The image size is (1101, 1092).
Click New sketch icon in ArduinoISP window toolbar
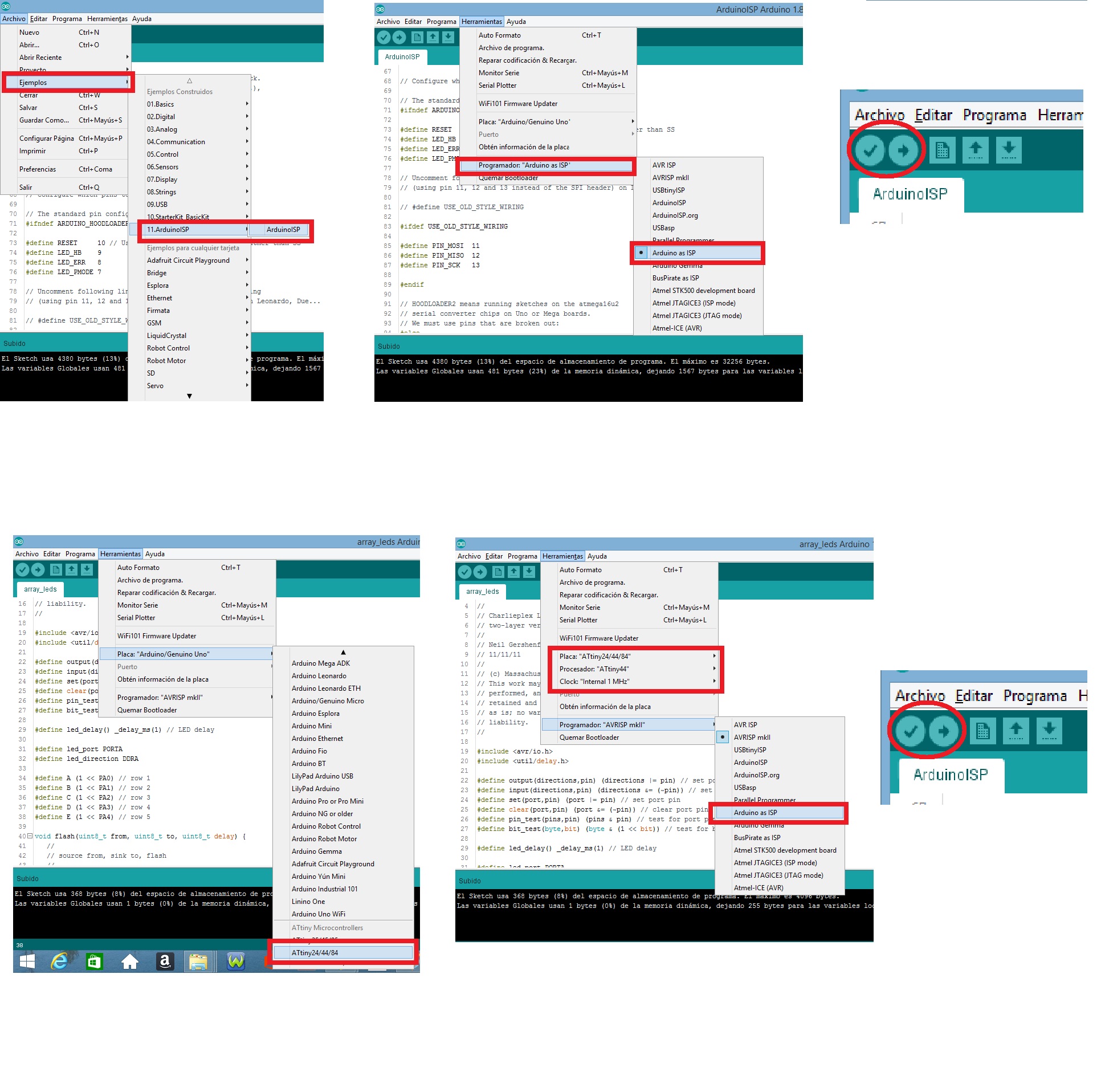click(418, 38)
